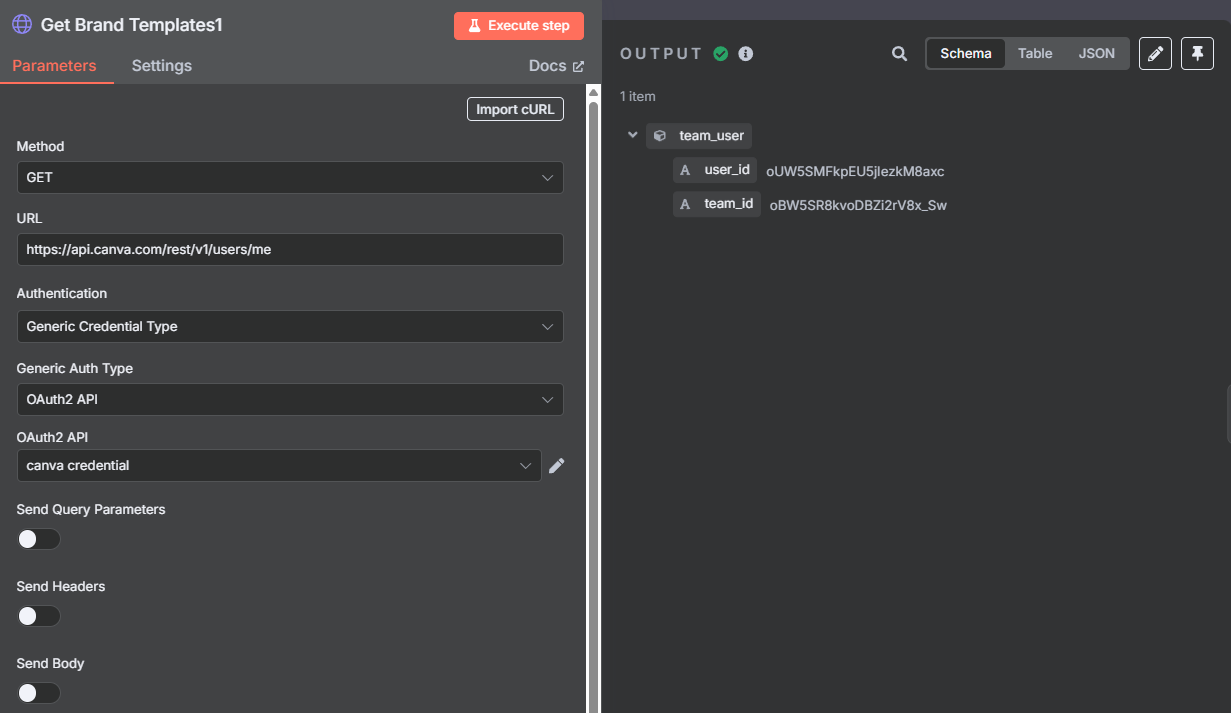Click the '1 item' count text

pos(638,96)
